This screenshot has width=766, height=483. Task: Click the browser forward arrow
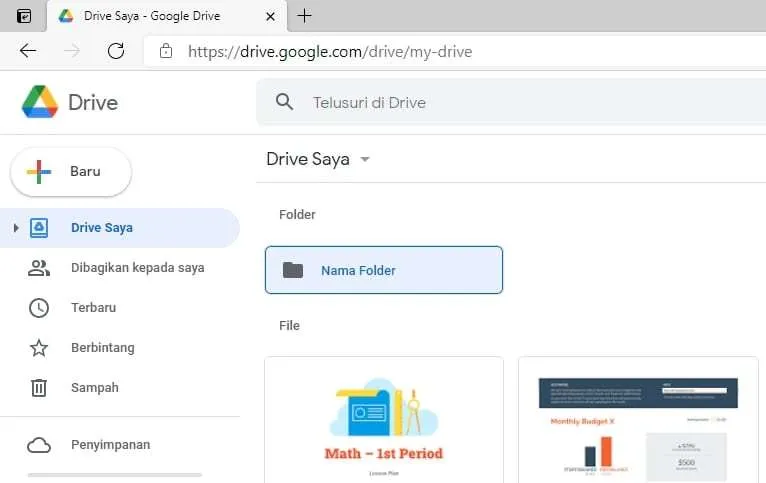pyautogui.click(x=72, y=50)
